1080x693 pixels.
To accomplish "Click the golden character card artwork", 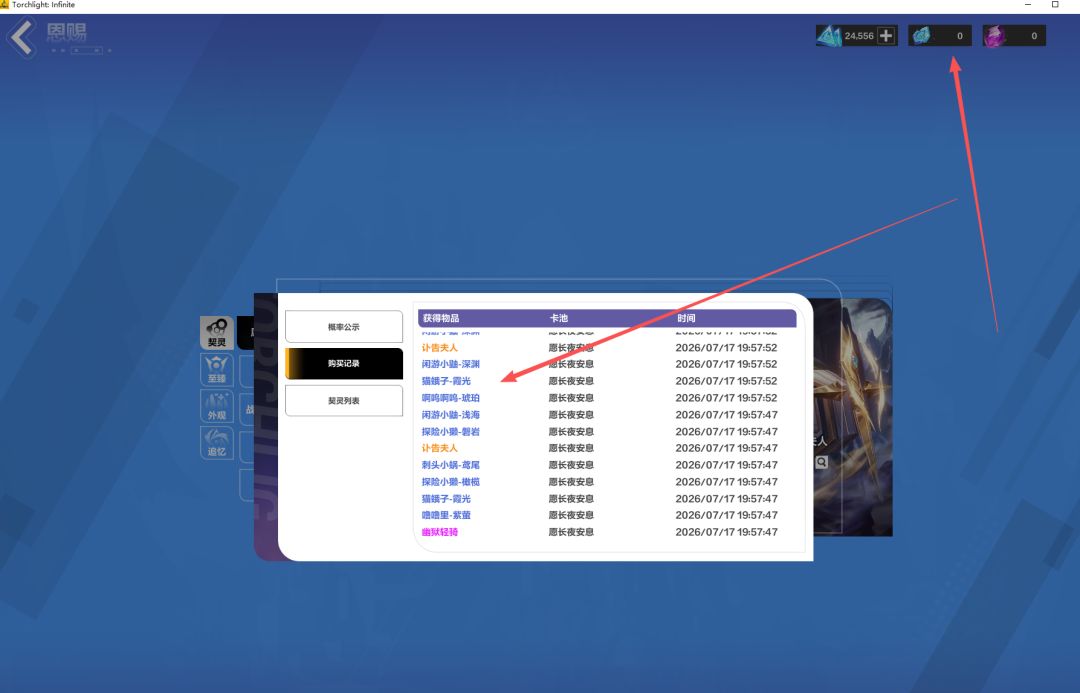I will (x=853, y=417).
